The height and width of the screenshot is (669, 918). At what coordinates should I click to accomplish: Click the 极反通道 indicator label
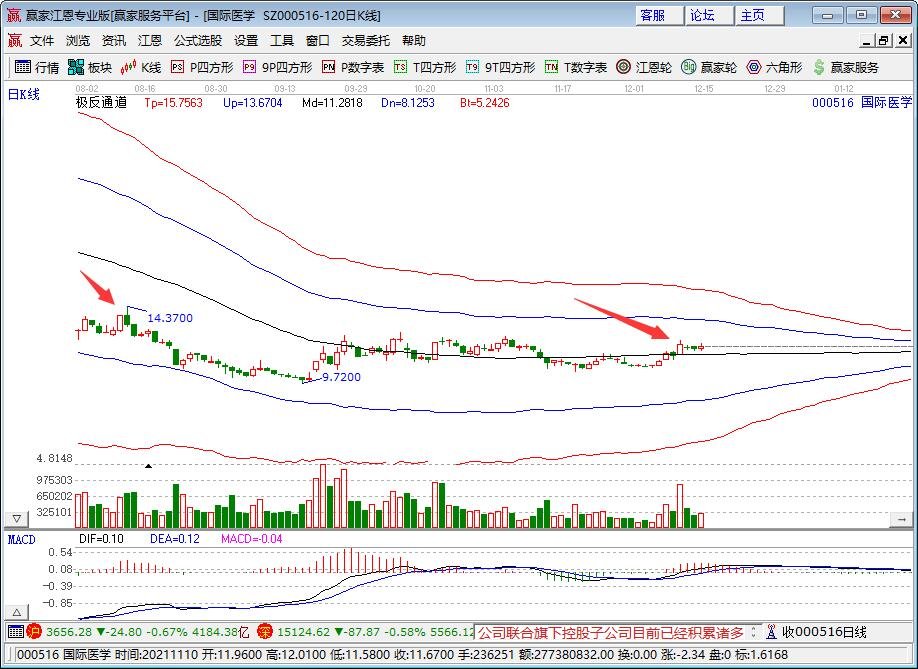101,103
